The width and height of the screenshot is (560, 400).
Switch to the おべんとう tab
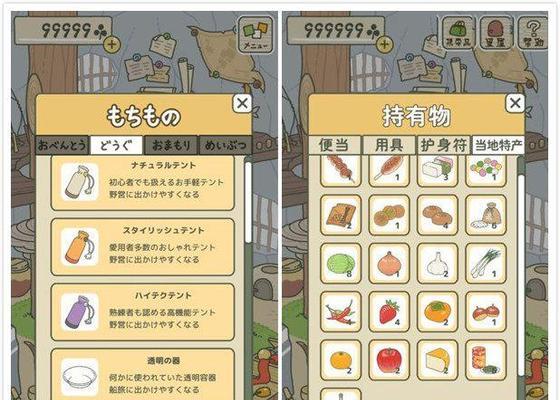pyautogui.click(x=62, y=145)
